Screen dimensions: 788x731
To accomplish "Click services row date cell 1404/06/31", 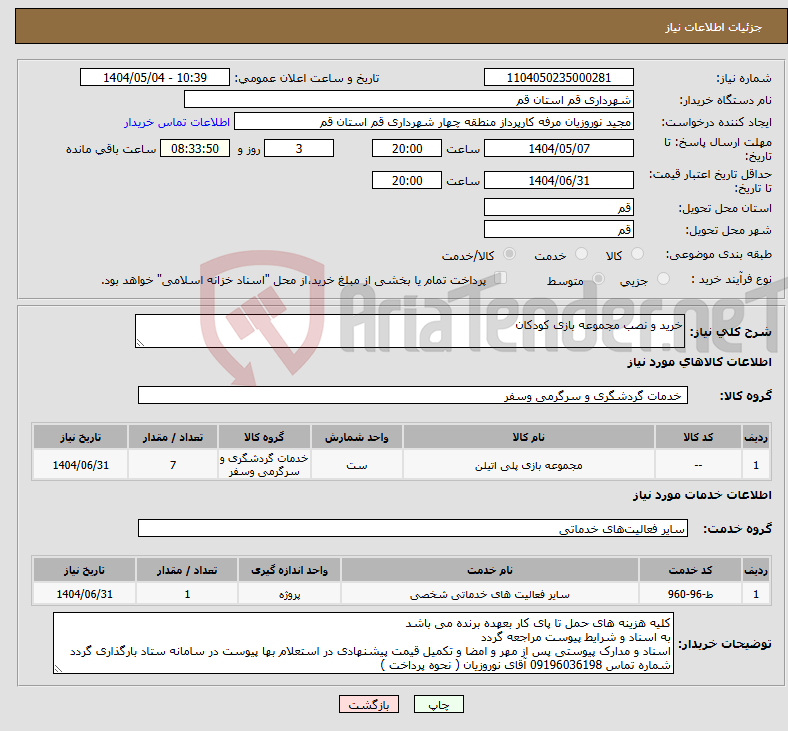I will tap(84, 594).
